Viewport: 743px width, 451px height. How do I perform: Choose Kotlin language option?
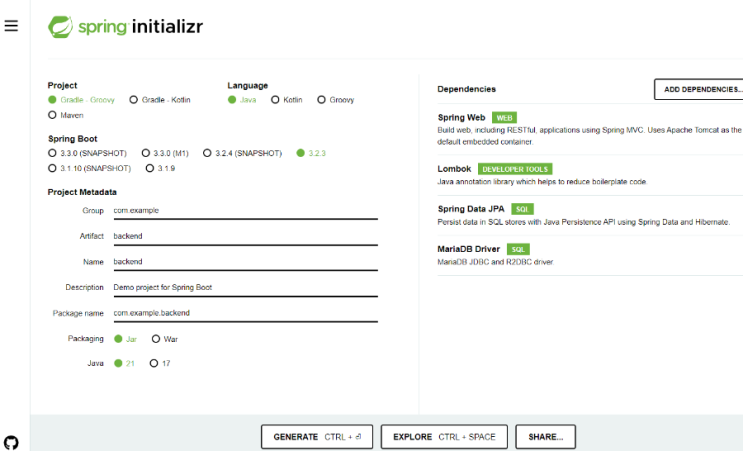[x=287, y=100]
